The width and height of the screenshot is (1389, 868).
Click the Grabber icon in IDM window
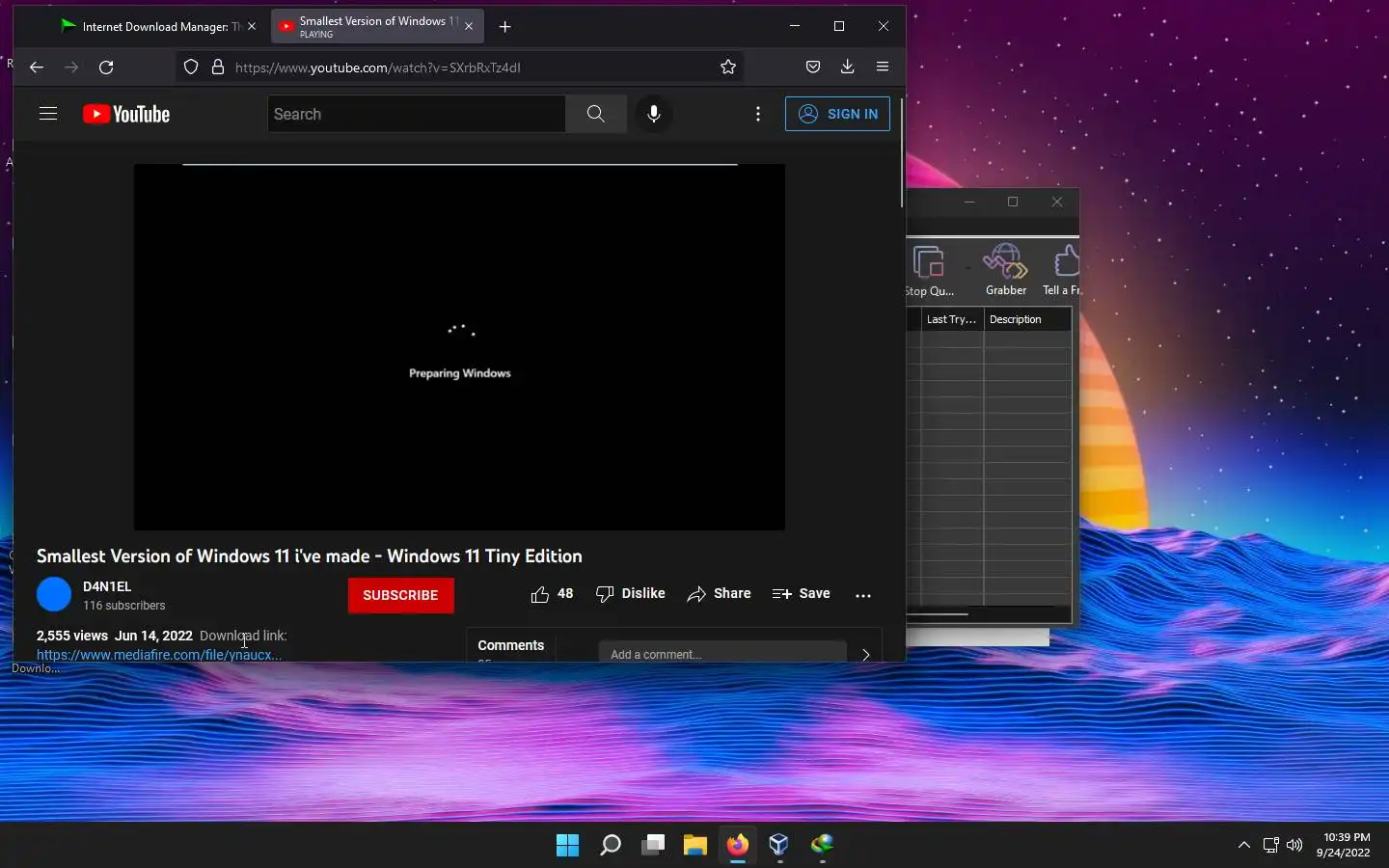click(1006, 270)
